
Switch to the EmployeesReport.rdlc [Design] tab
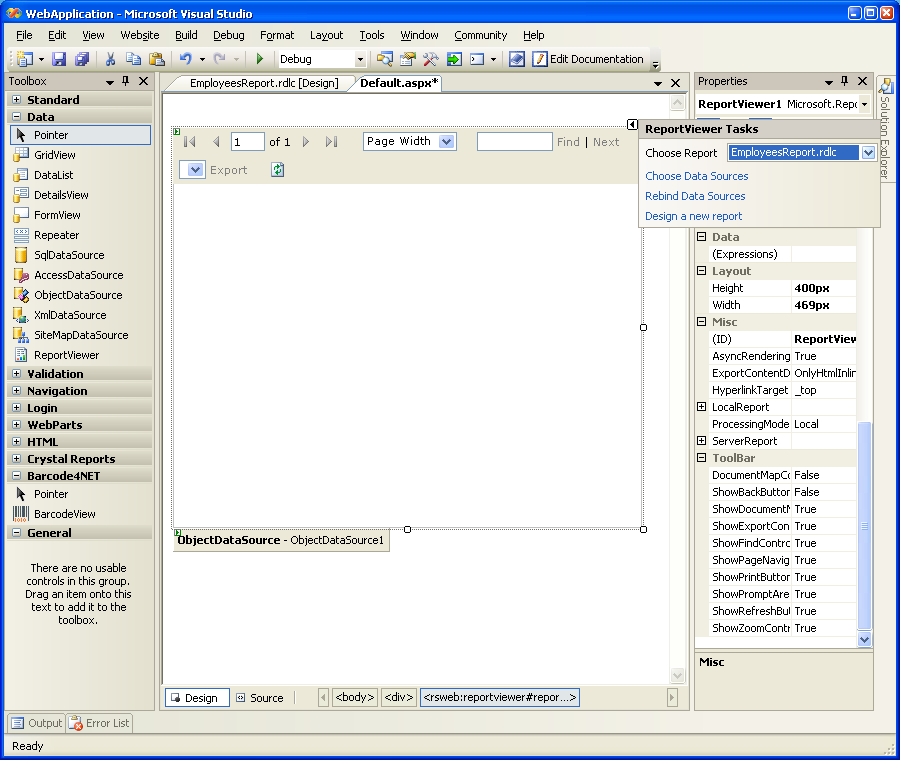[x=263, y=83]
